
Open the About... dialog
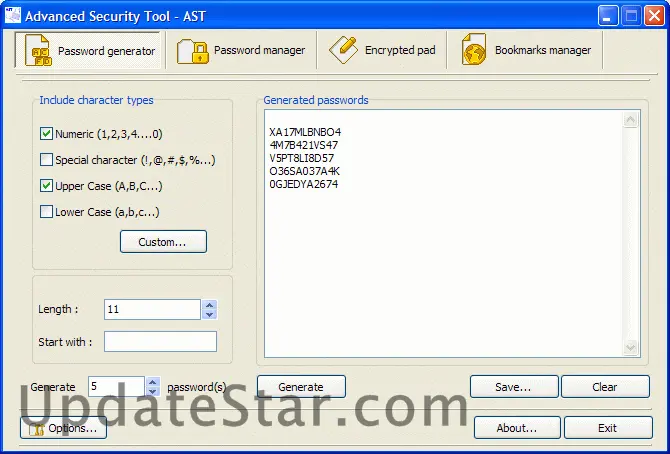pyautogui.click(x=517, y=428)
